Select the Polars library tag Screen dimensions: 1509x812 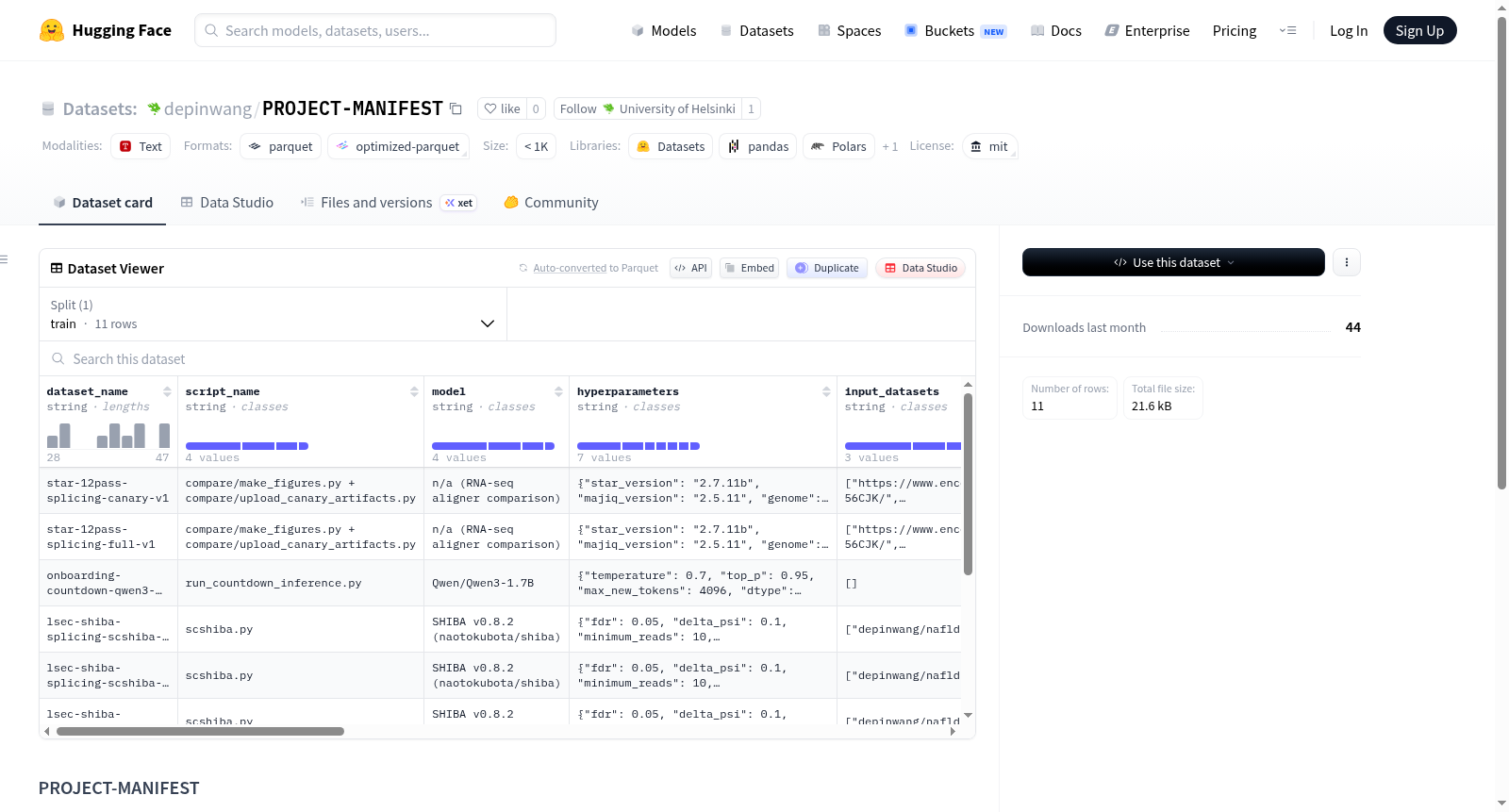click(839, 146)
